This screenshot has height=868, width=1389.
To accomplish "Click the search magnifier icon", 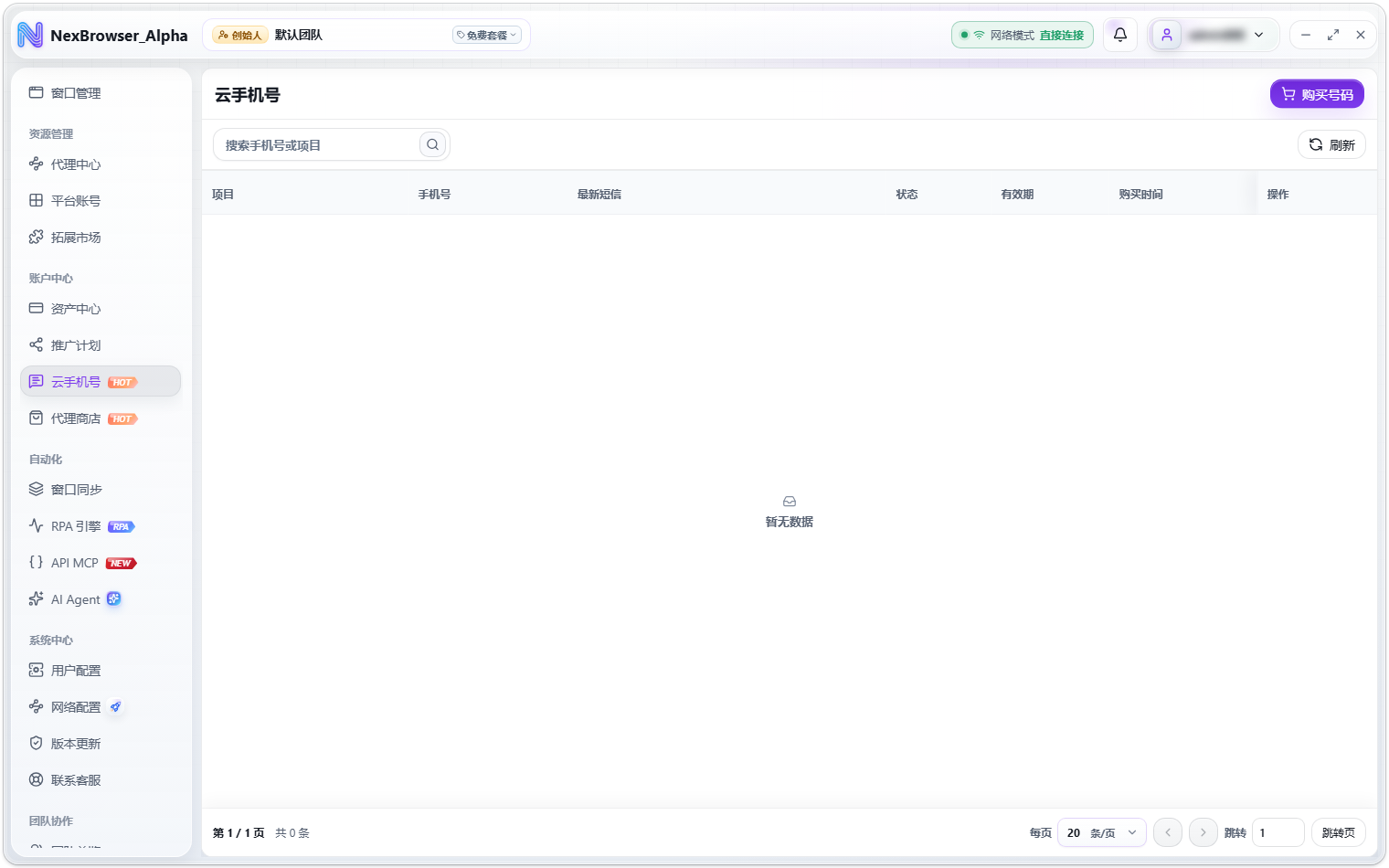I will coord(433,144).
